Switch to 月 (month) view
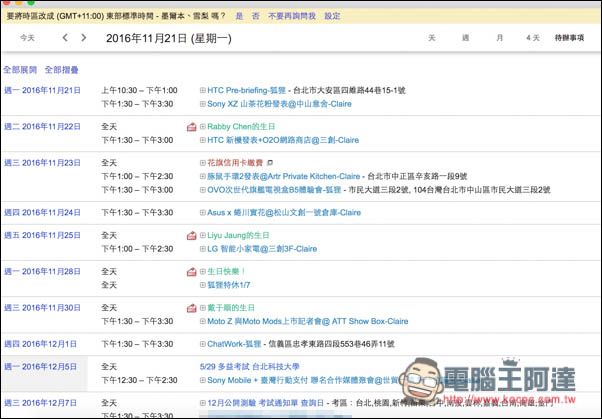 click(x=499, y=38)
